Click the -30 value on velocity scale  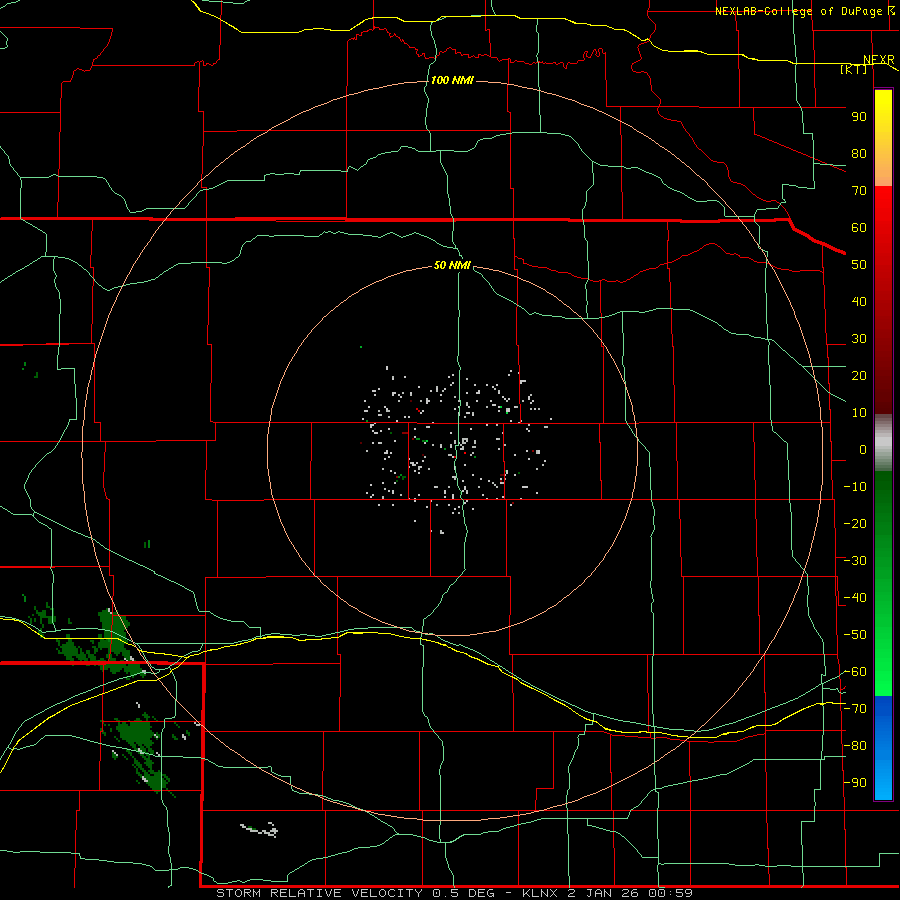click(x=855, y=561)
